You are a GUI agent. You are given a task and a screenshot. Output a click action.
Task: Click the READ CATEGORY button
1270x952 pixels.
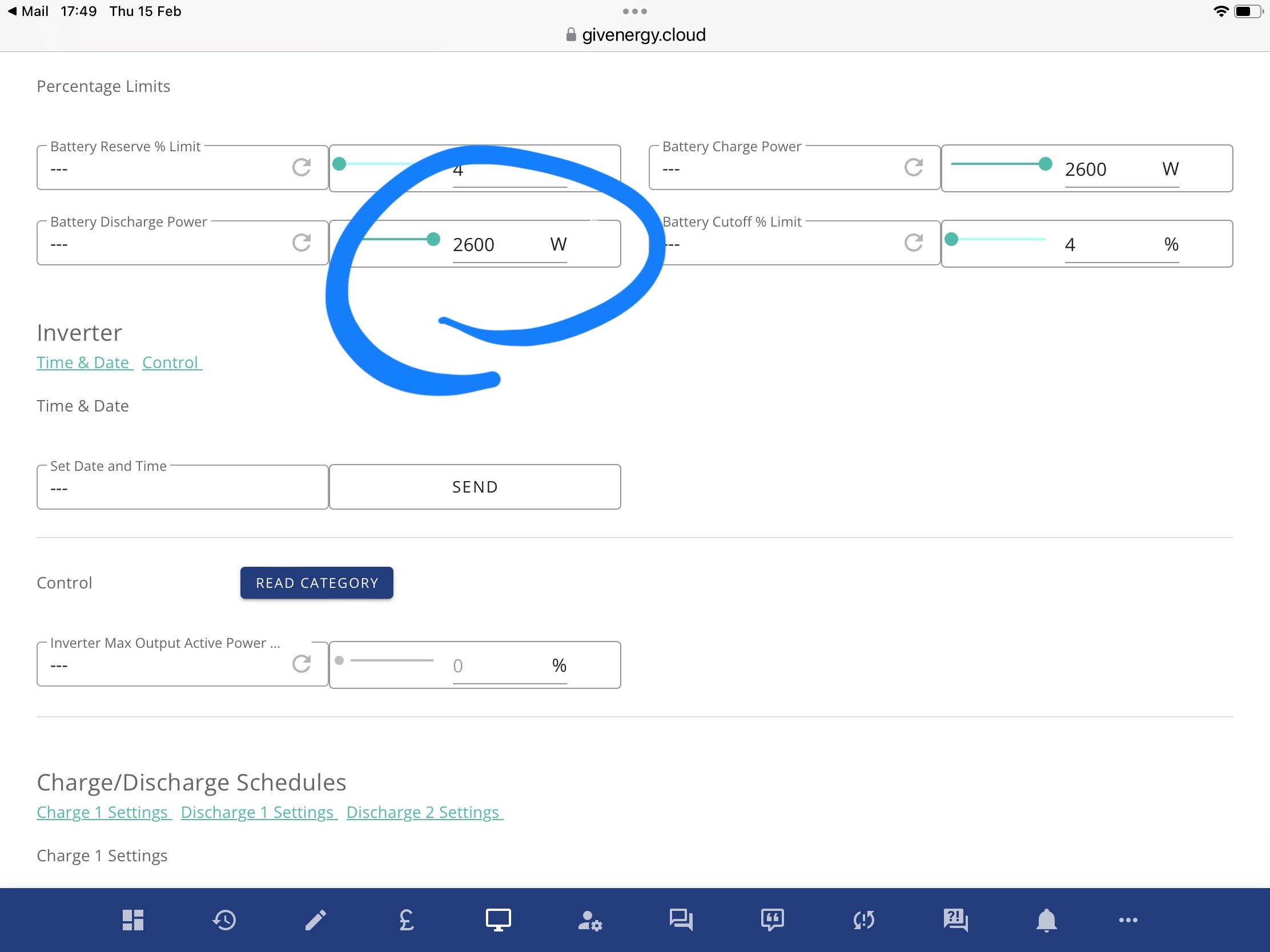pyautogui.click(x=317, y=583)
